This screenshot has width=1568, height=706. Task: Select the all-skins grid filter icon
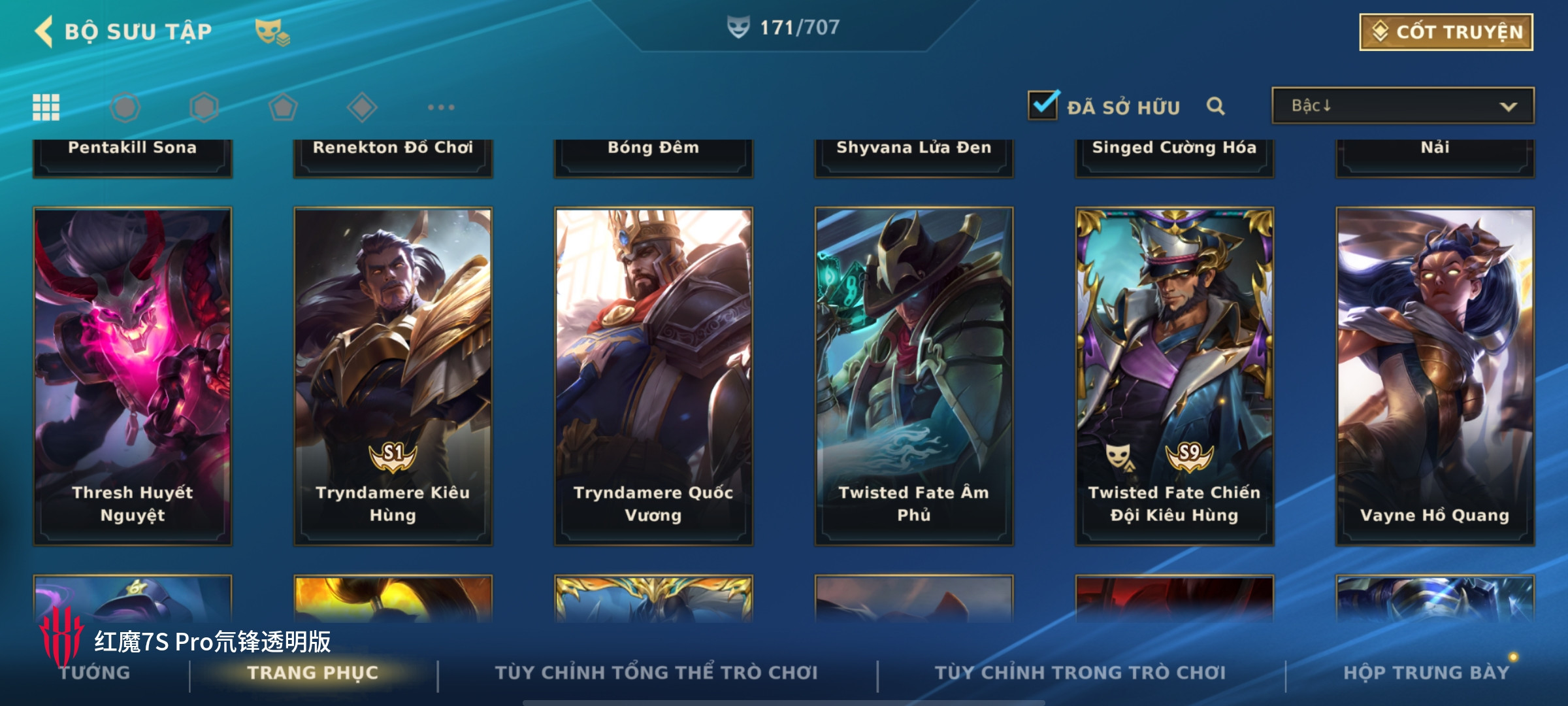coord(46,107)
